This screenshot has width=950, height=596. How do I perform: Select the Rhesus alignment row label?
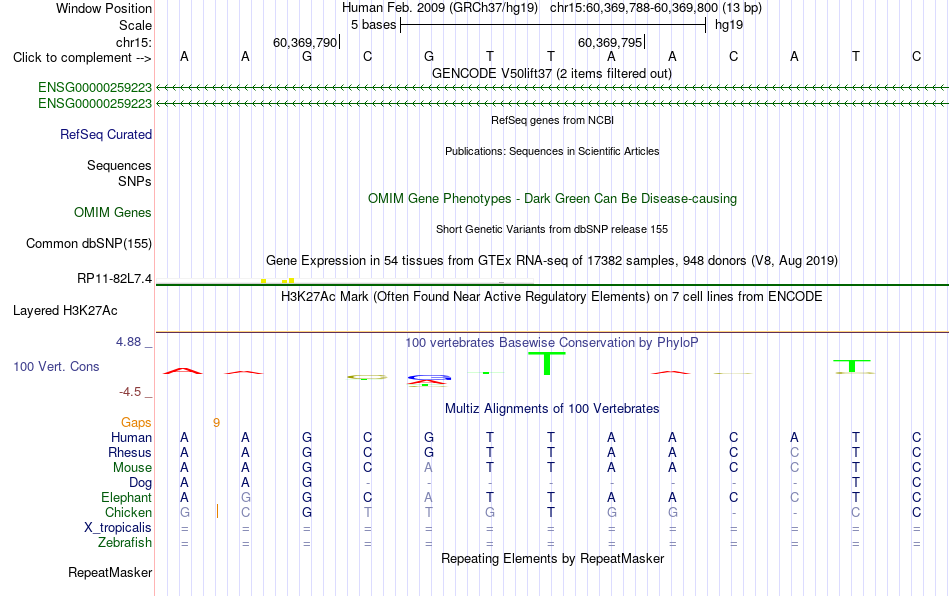130,452
